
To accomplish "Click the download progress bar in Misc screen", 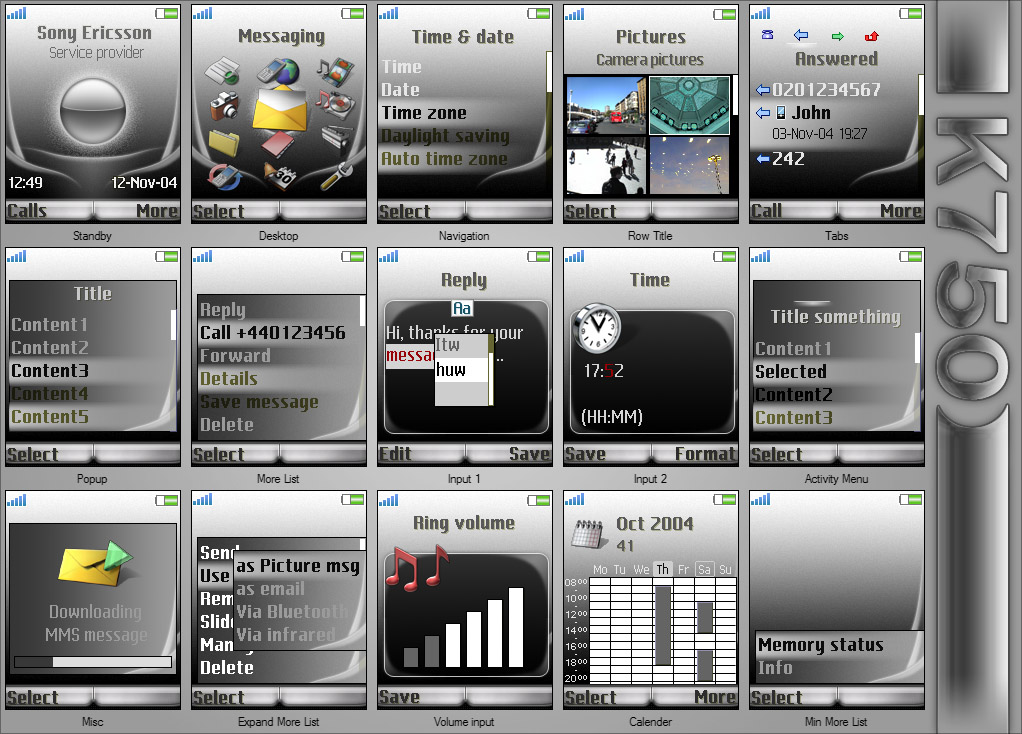I will coord(93,662).
